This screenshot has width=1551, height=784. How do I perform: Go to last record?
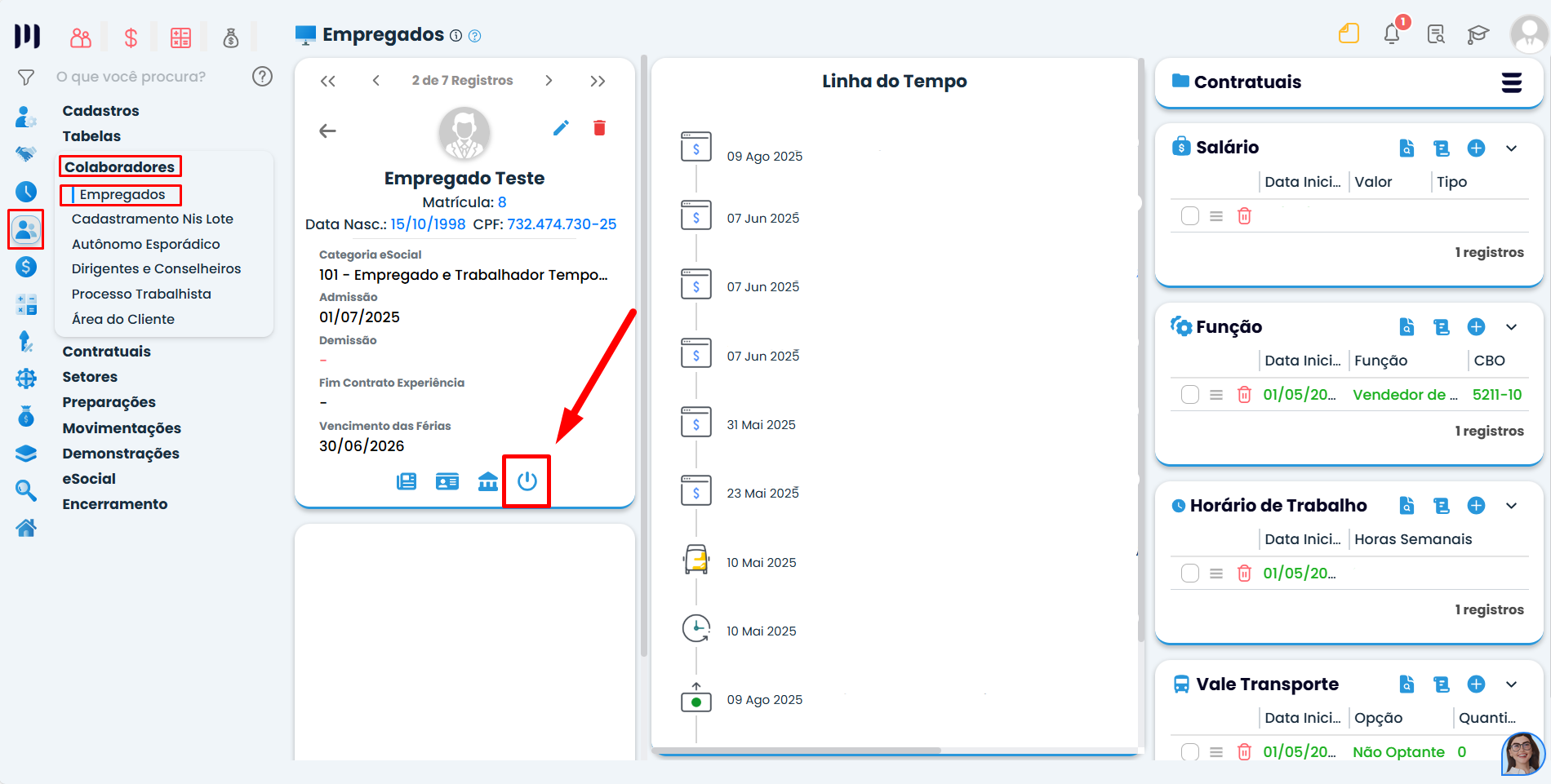598,81
